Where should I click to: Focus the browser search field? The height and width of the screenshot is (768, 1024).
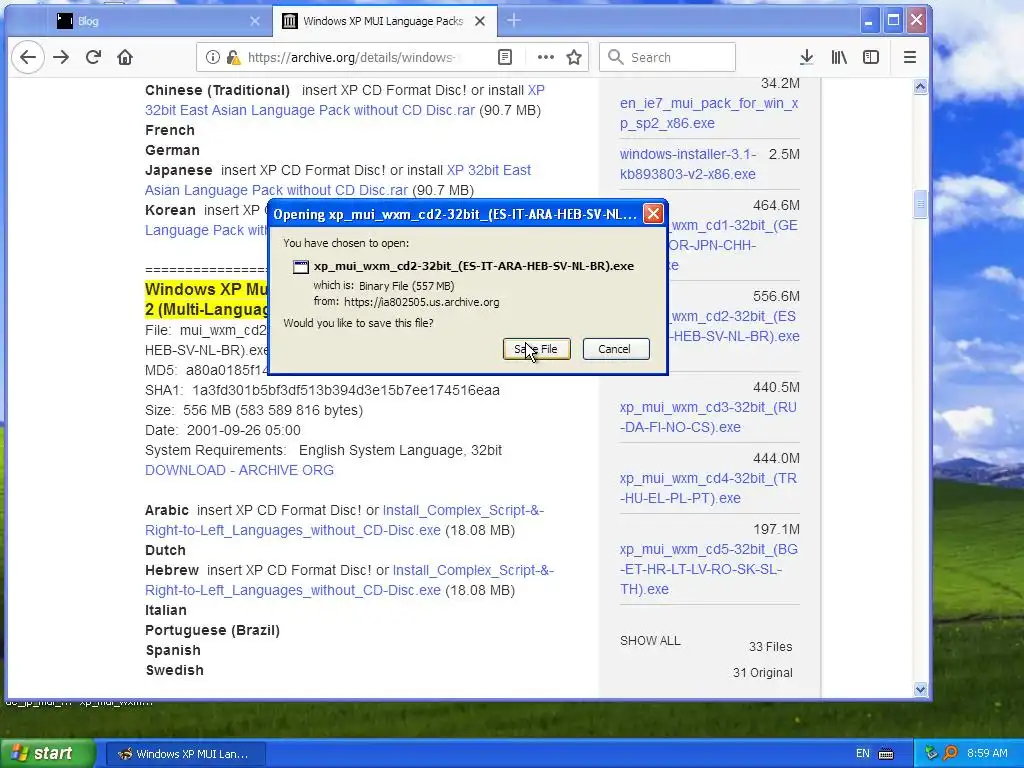pos(667,57)
